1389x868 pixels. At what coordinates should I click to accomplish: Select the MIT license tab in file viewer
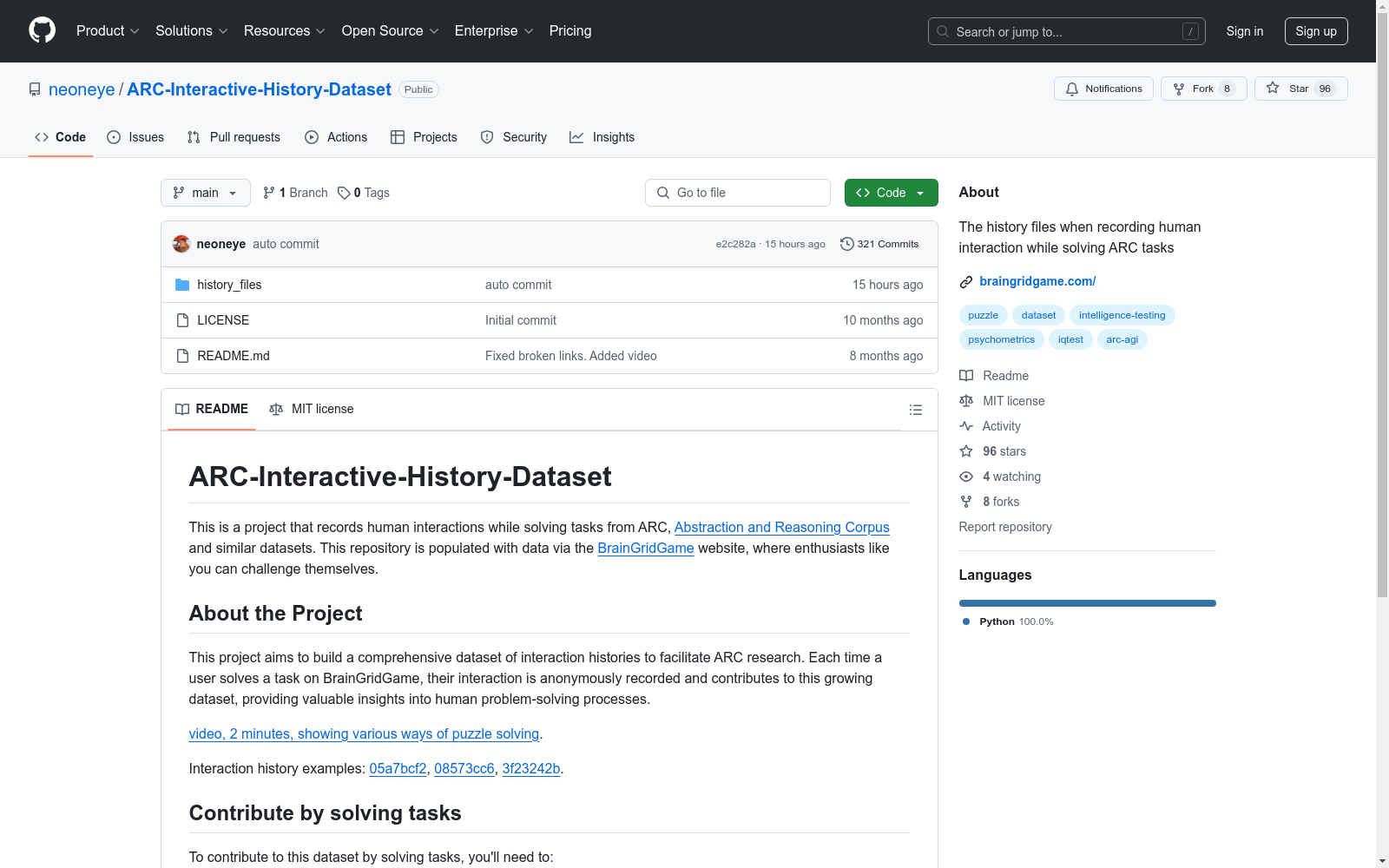pyautogui.click(x=312, y=409)
